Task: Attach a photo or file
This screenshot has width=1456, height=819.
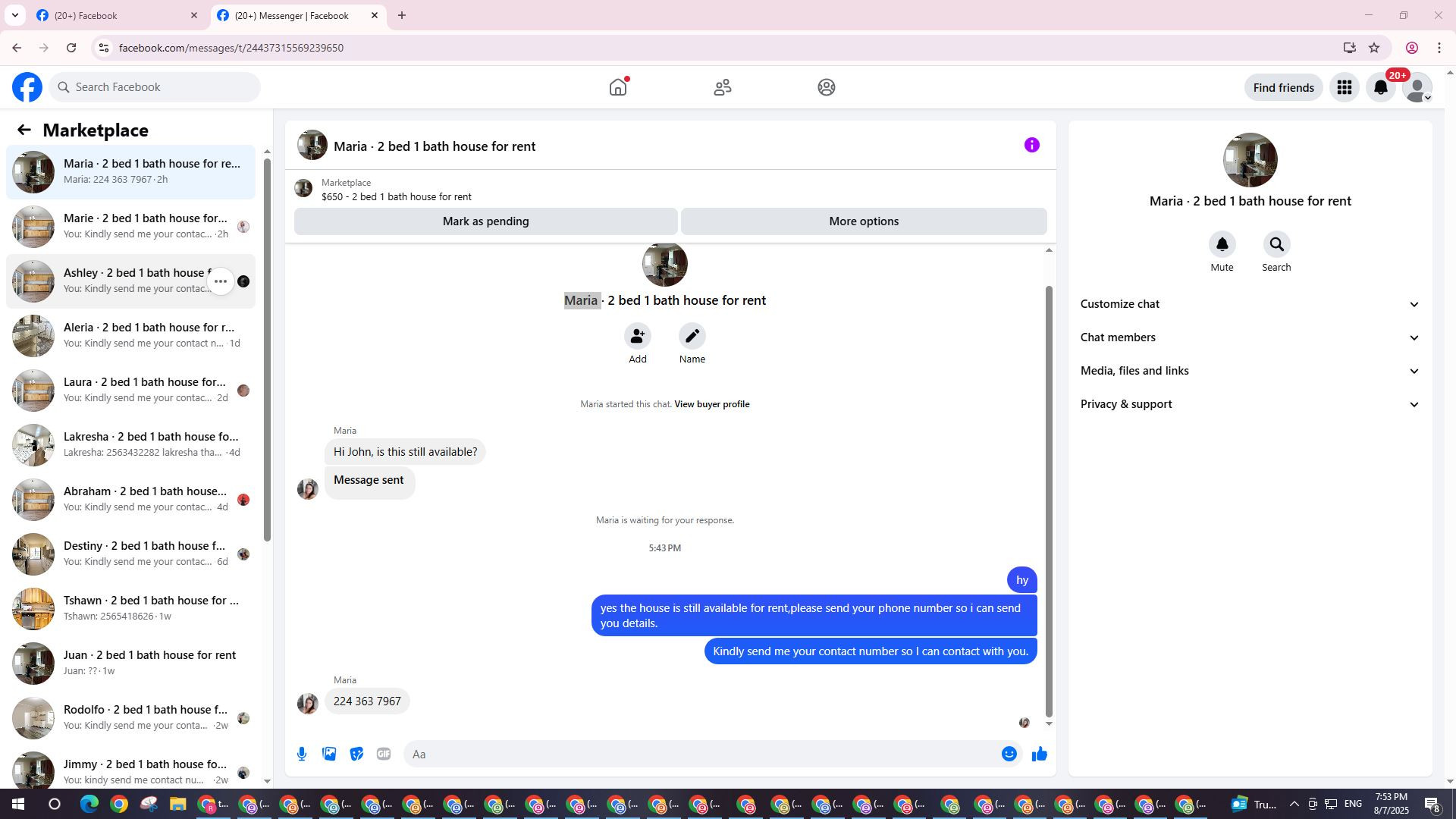Action: click(x=329, y=754)
